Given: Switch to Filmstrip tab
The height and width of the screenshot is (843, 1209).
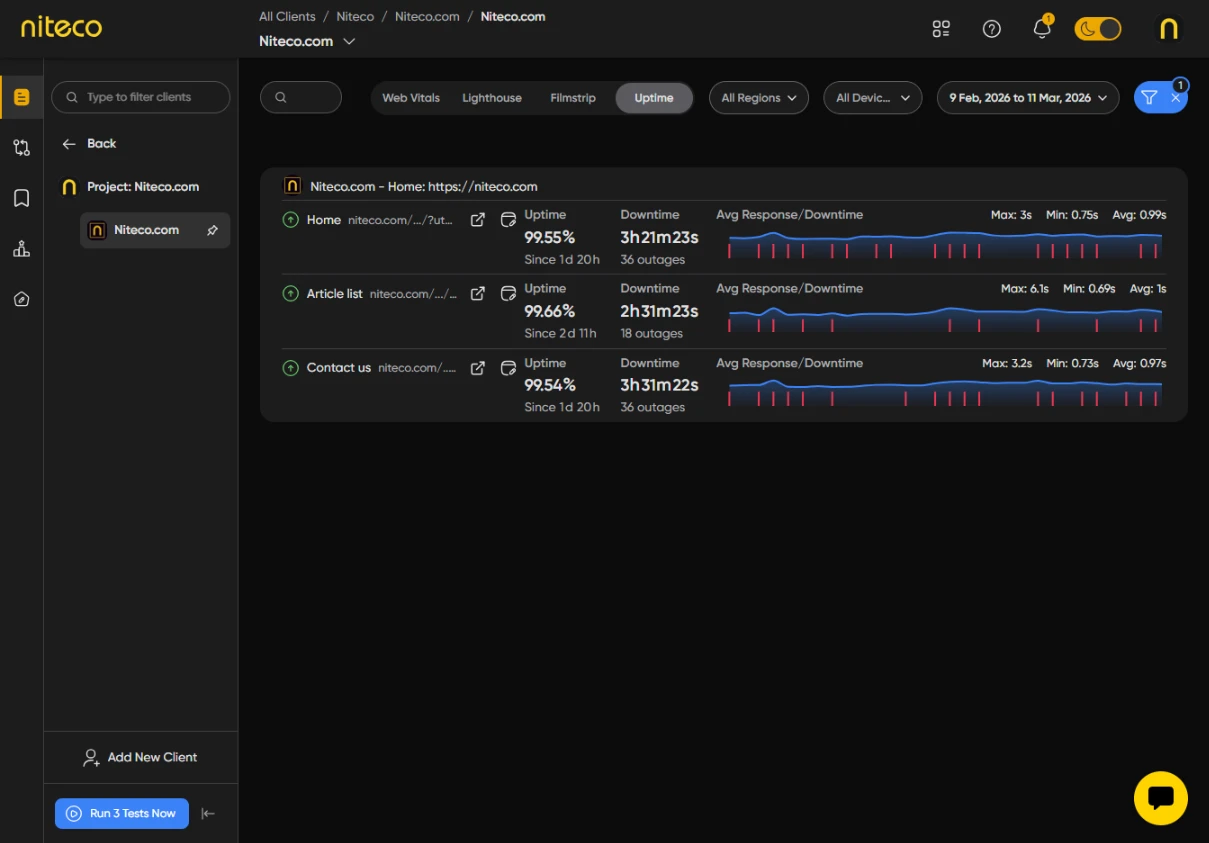Looking at the screenshot, I should point(573,98).
